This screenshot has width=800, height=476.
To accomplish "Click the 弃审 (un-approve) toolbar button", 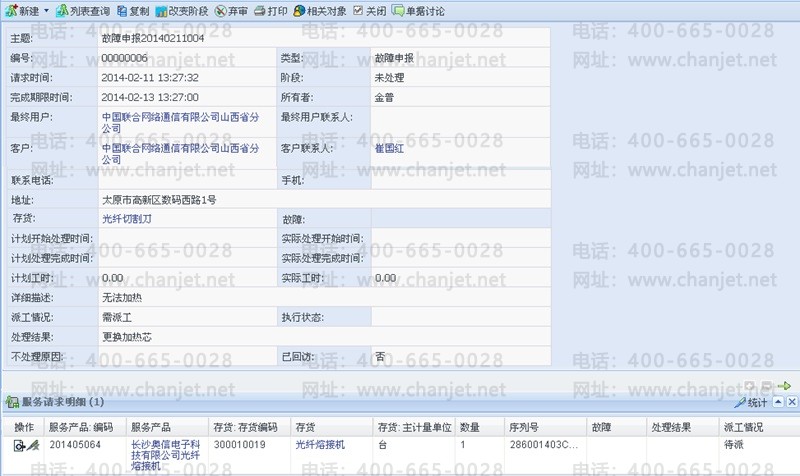I will point(231,11).
